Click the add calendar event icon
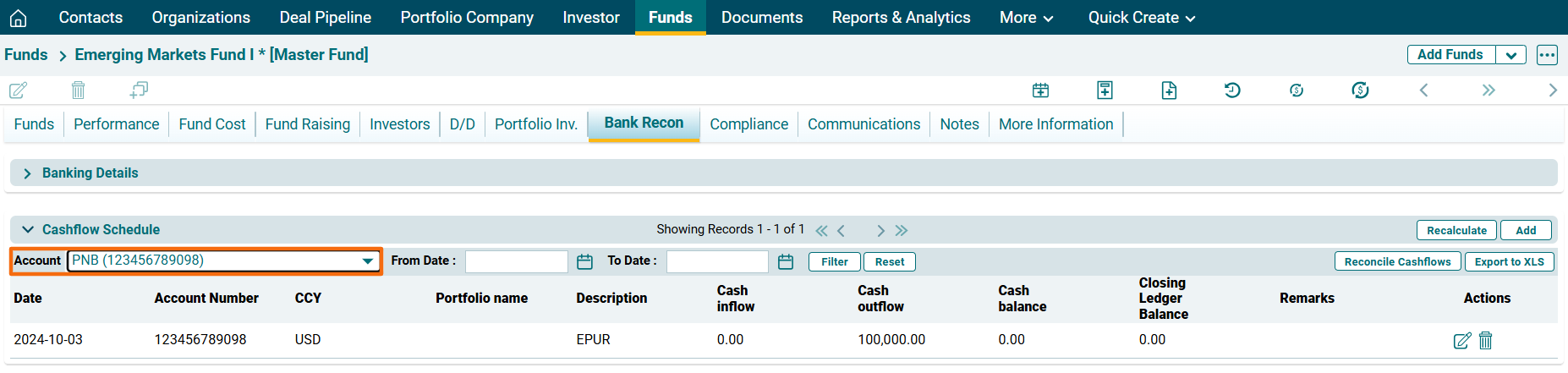1568x373 pixels. (1040, 91)
